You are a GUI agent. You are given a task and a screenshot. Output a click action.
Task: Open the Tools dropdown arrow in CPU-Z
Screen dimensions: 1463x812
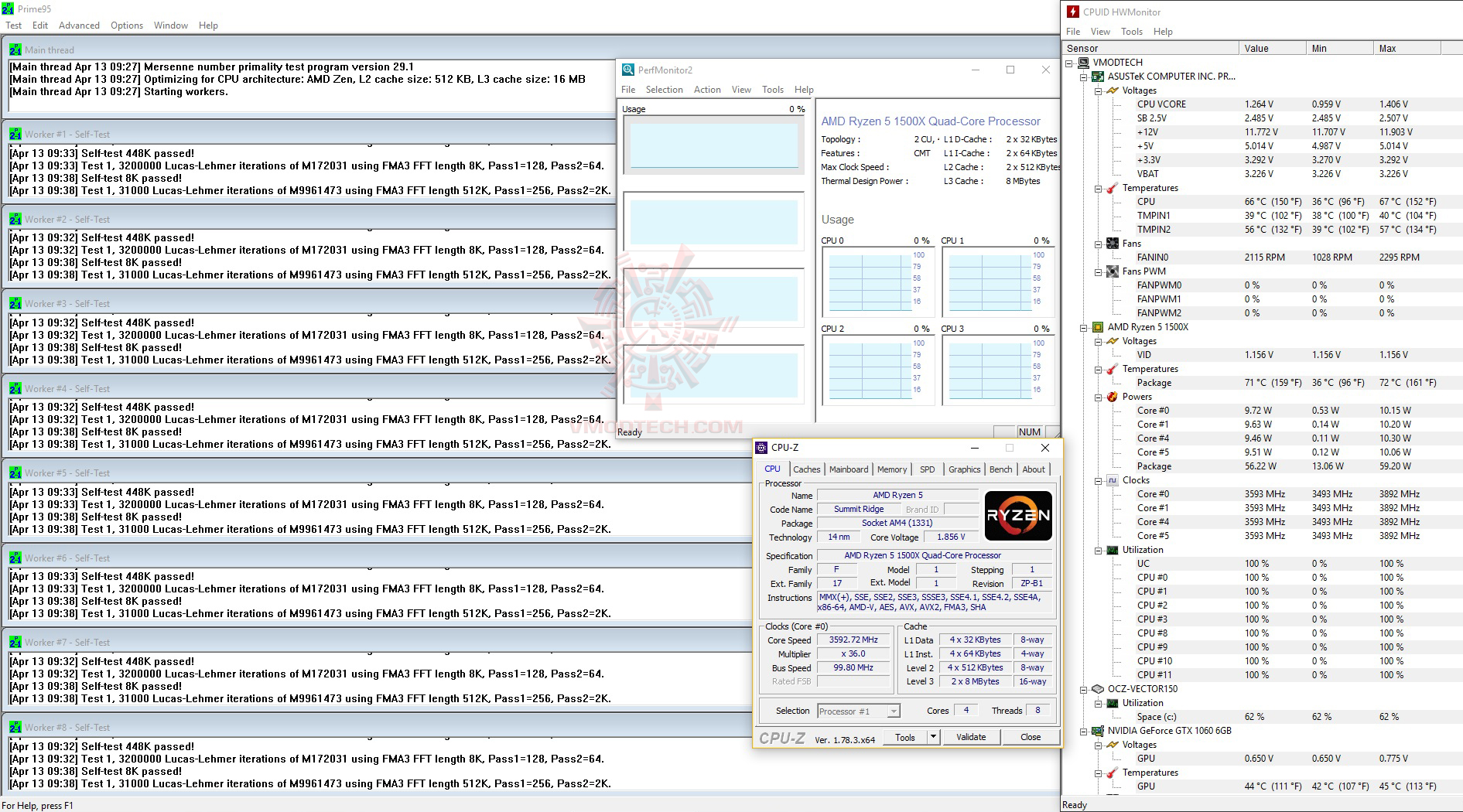tap(934, 737)
